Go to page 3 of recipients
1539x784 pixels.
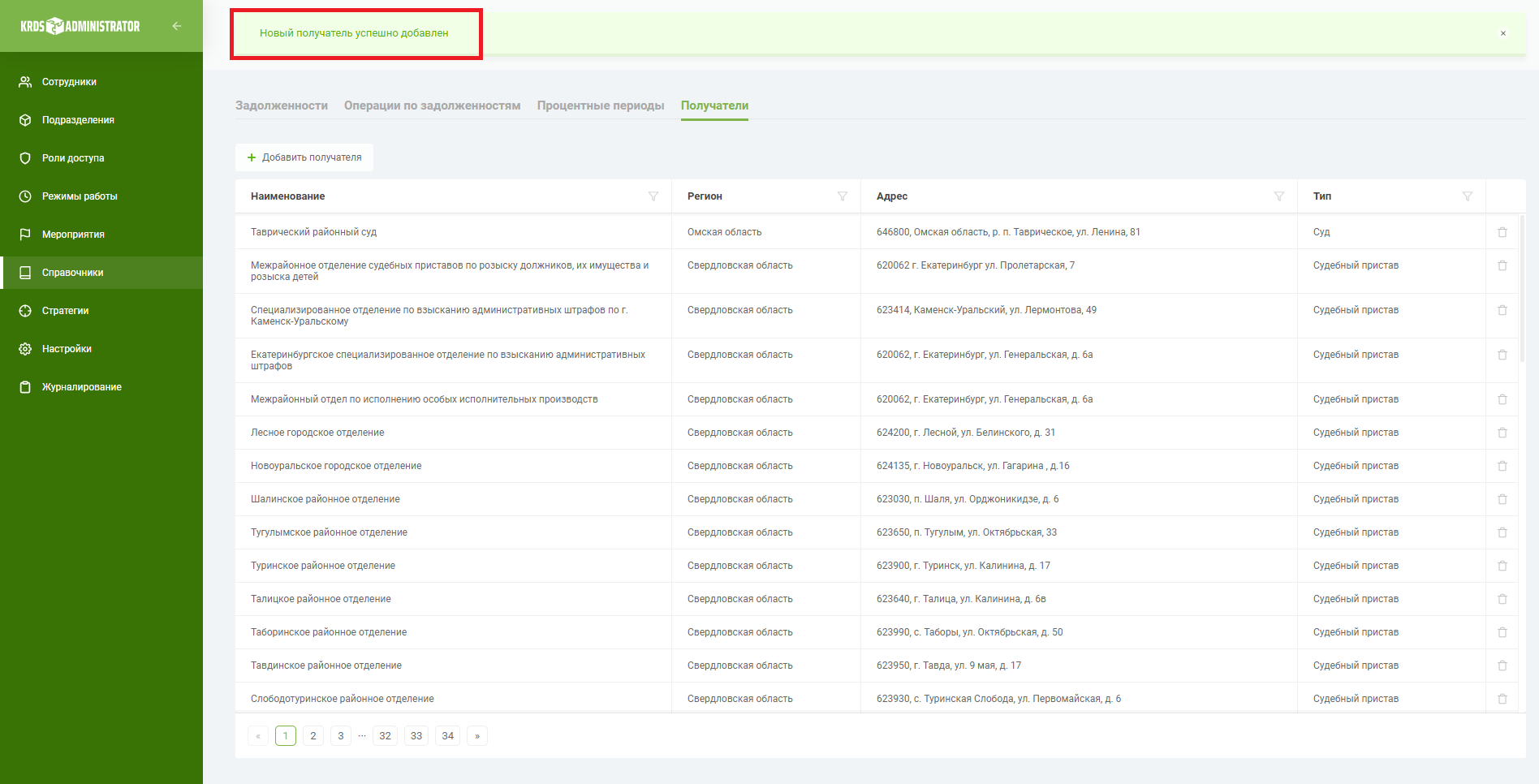click(341, 736)
